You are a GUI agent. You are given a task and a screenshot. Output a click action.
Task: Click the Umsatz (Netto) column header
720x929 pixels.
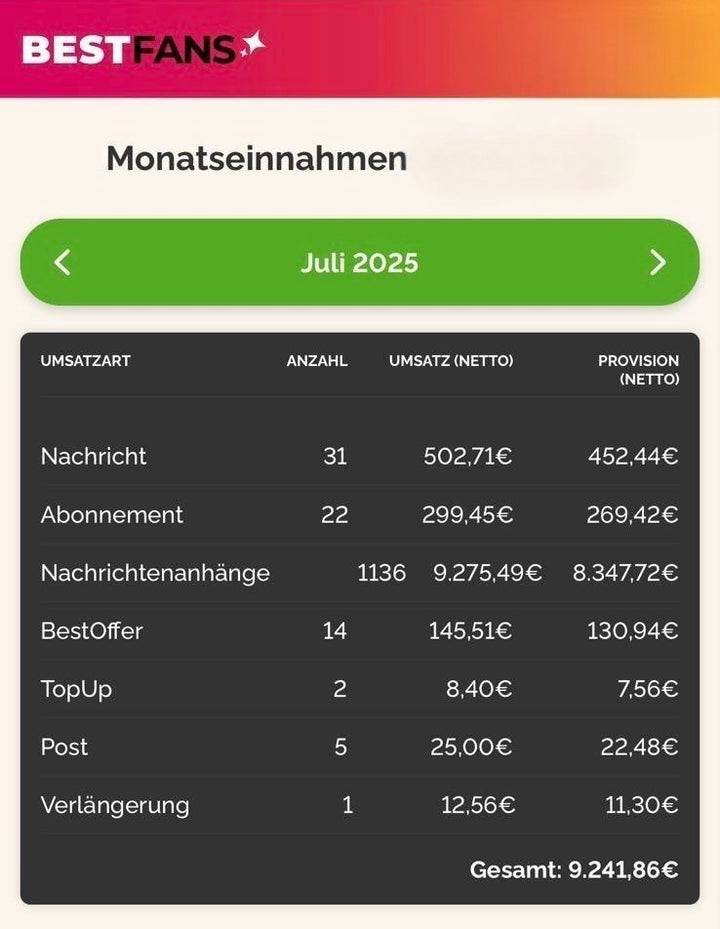[451, 361]
